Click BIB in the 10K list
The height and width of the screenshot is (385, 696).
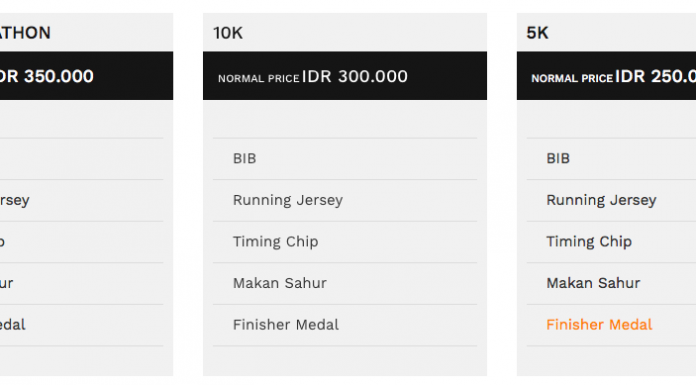pos(245,159)
